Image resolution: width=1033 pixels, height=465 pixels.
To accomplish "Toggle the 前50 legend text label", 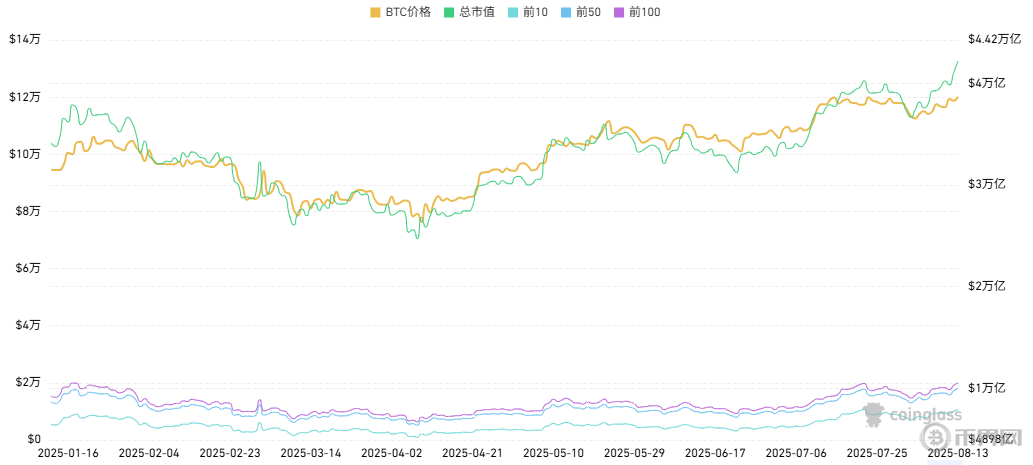I will pos(587,12).
